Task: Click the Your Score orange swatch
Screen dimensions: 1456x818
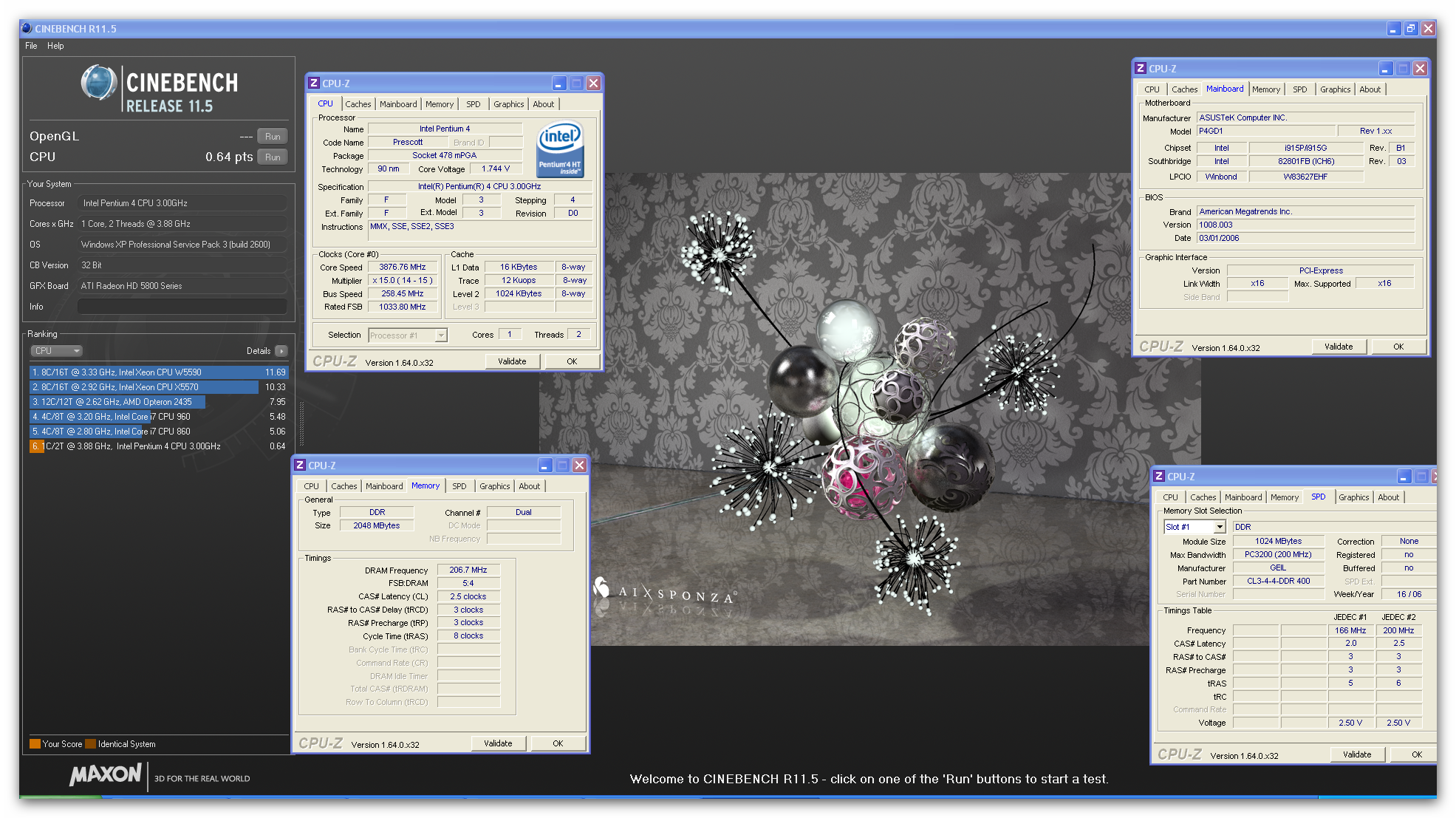Action: click(x=35, y=744)
